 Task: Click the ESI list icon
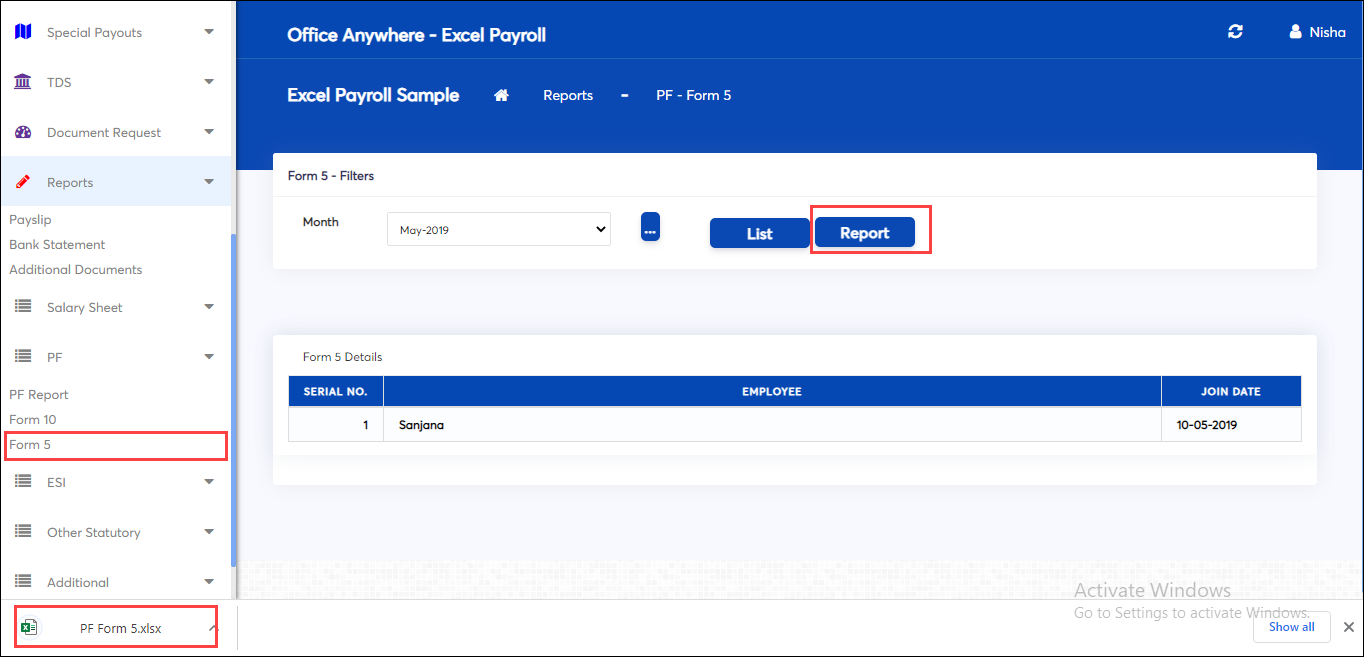point(23,482)
